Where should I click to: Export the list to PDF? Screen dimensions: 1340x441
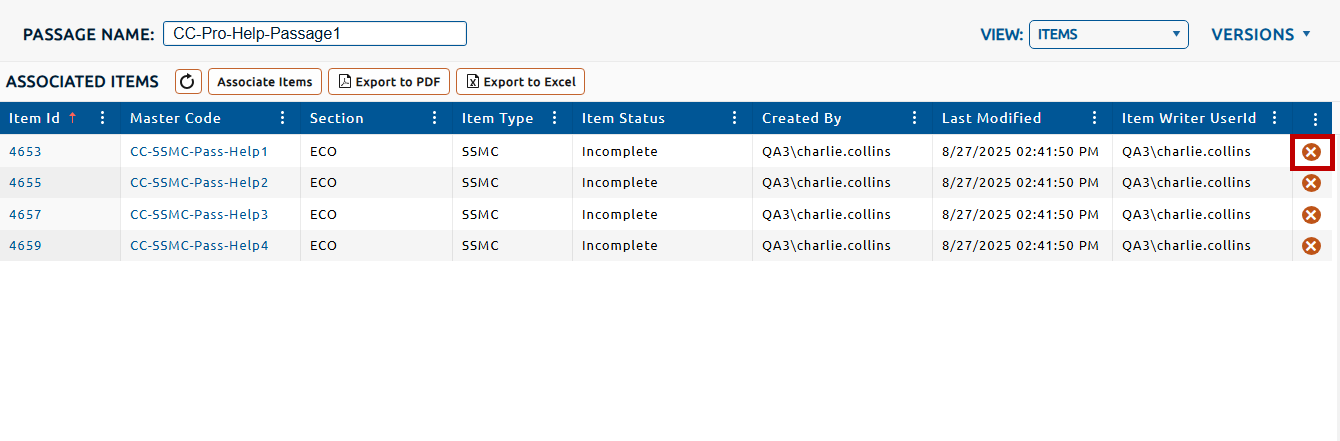coord(389,82)
